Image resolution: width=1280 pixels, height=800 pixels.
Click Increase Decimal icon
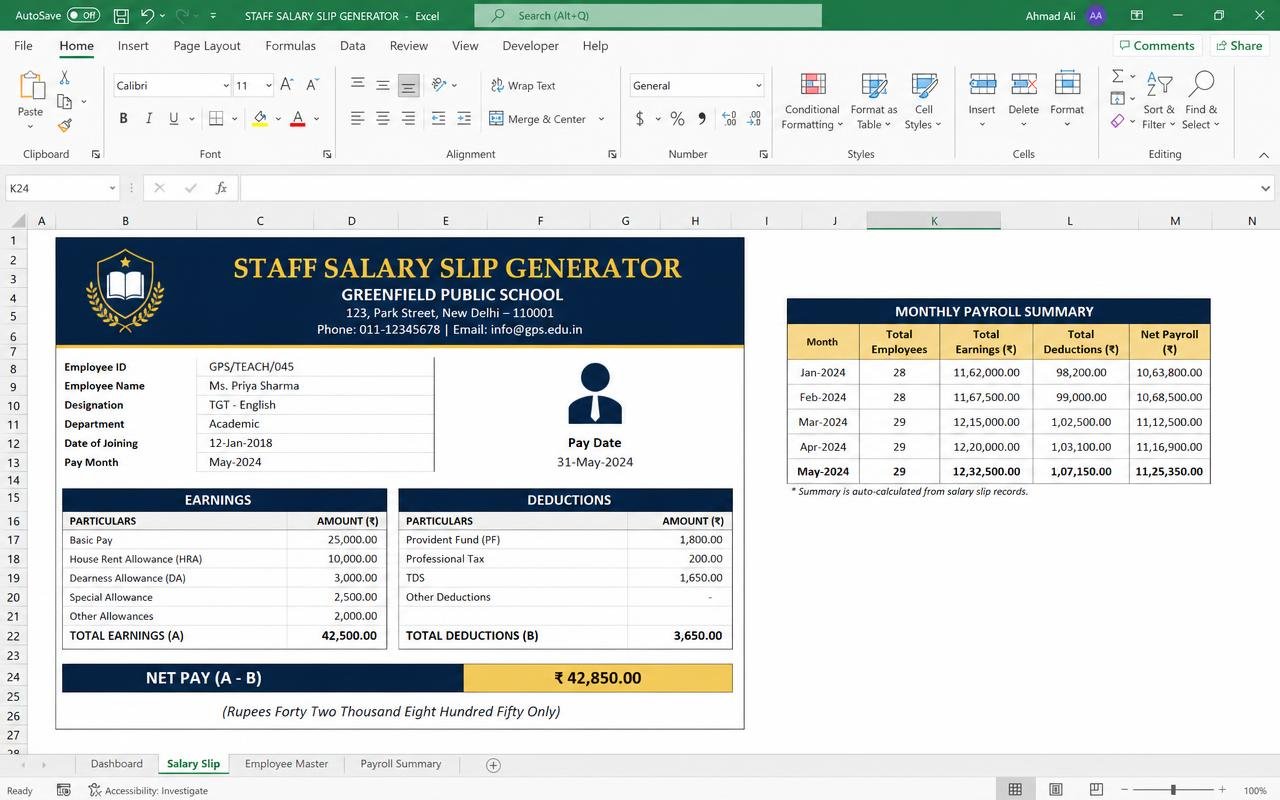[729, 119]
